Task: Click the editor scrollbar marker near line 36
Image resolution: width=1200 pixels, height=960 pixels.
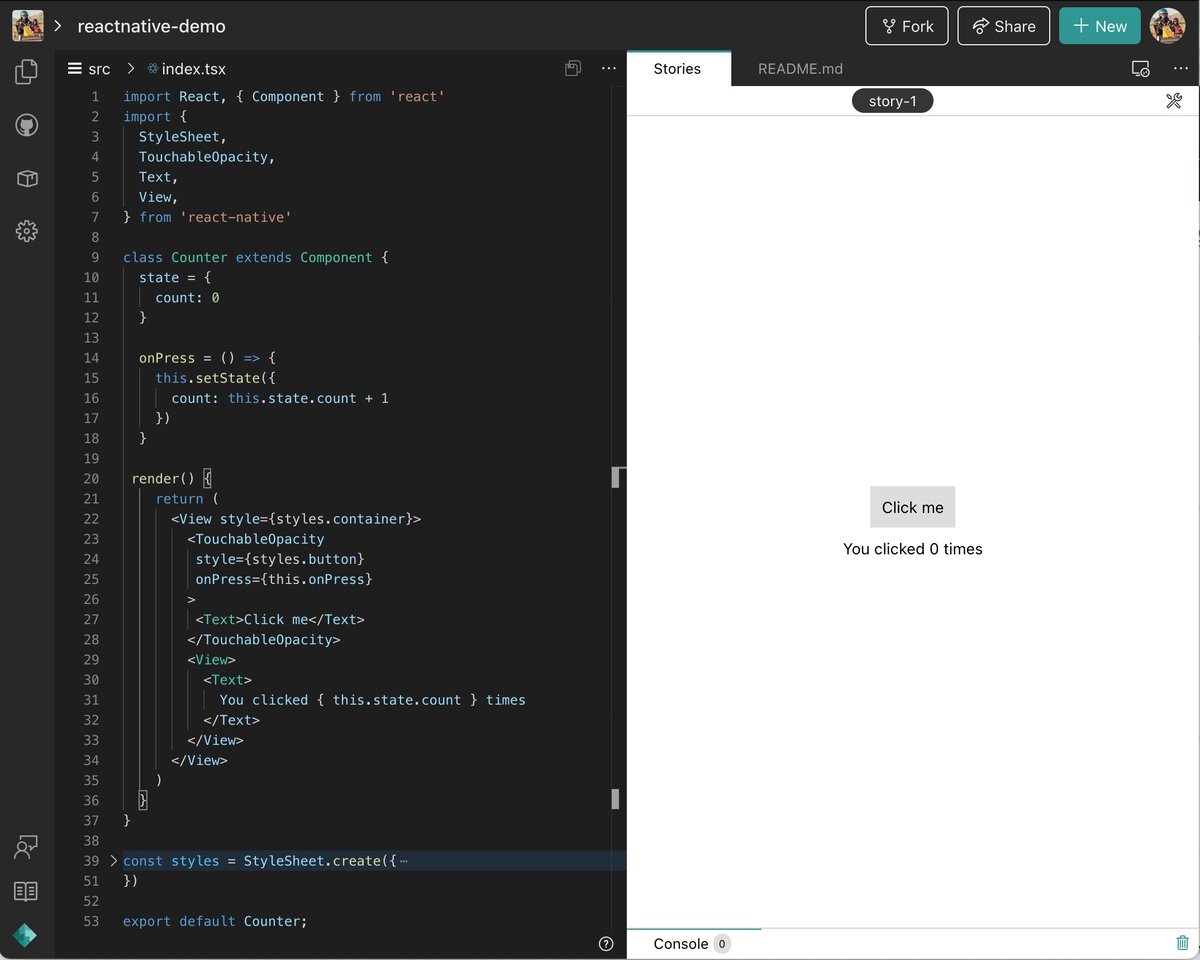Action: click(x=616, y=799)
